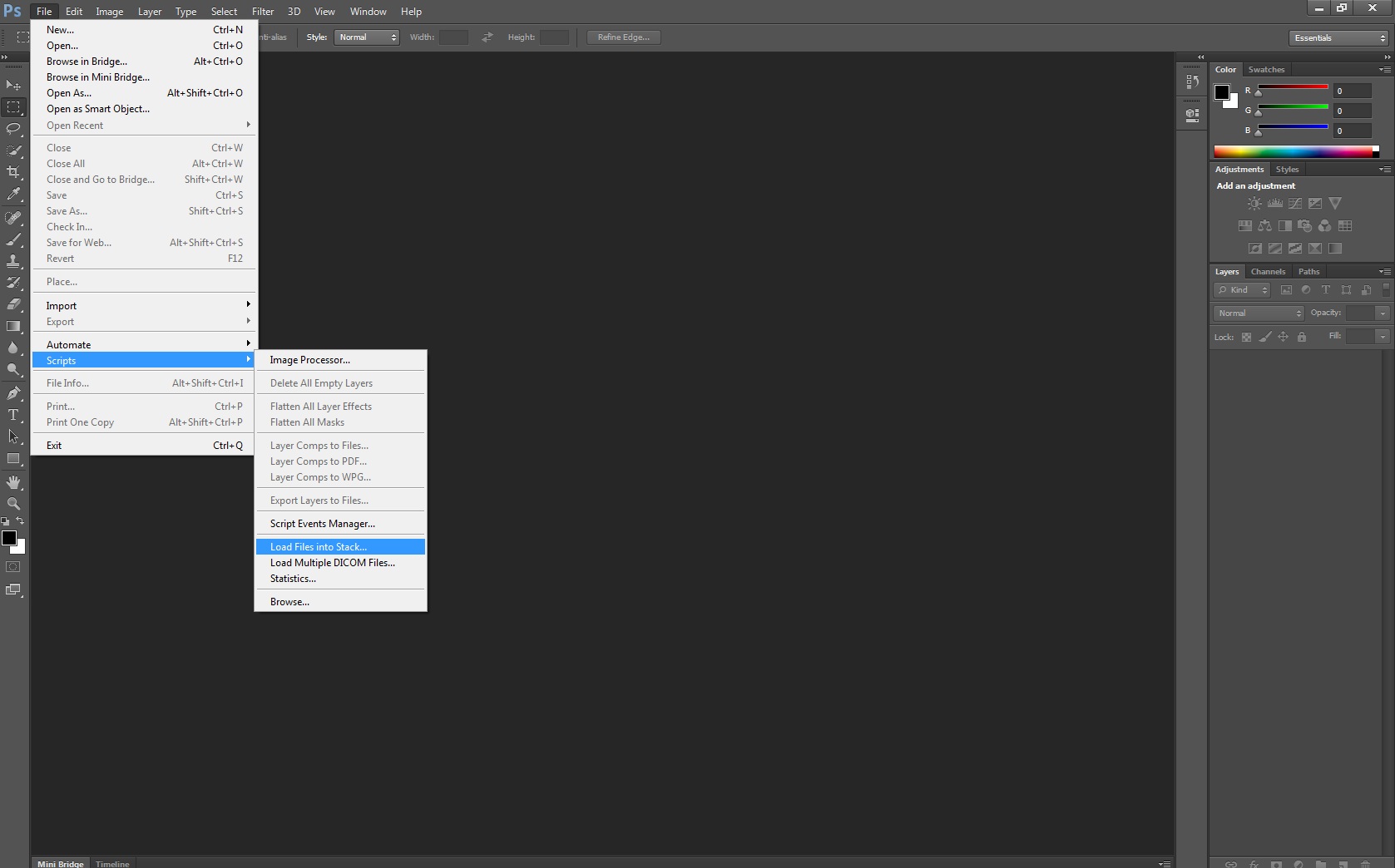Switch to the Swatches tab
1395x868 pixels.
click(x=1266, y=70)
